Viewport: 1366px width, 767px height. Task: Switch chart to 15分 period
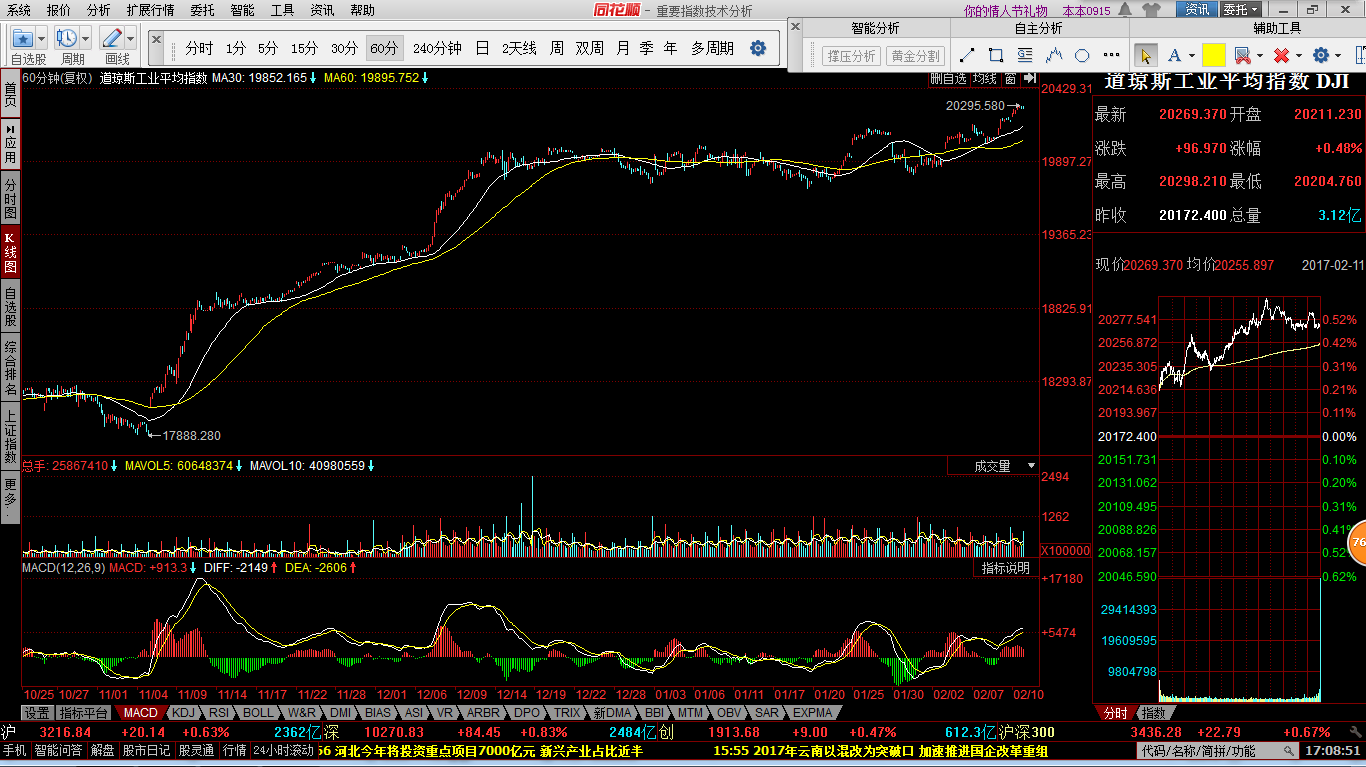(x=304, y=48)
